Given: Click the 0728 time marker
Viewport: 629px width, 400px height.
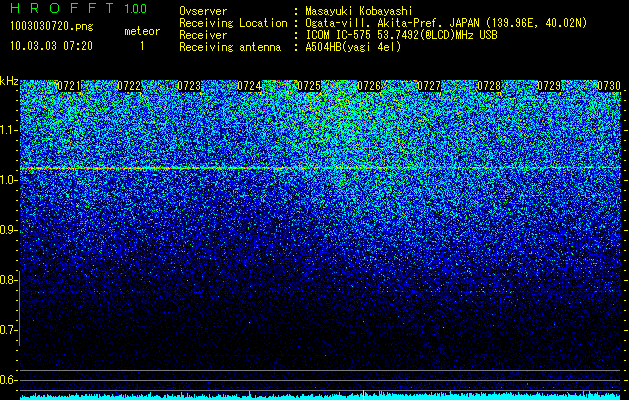Looking at the screenshot, I should [489, 86].
